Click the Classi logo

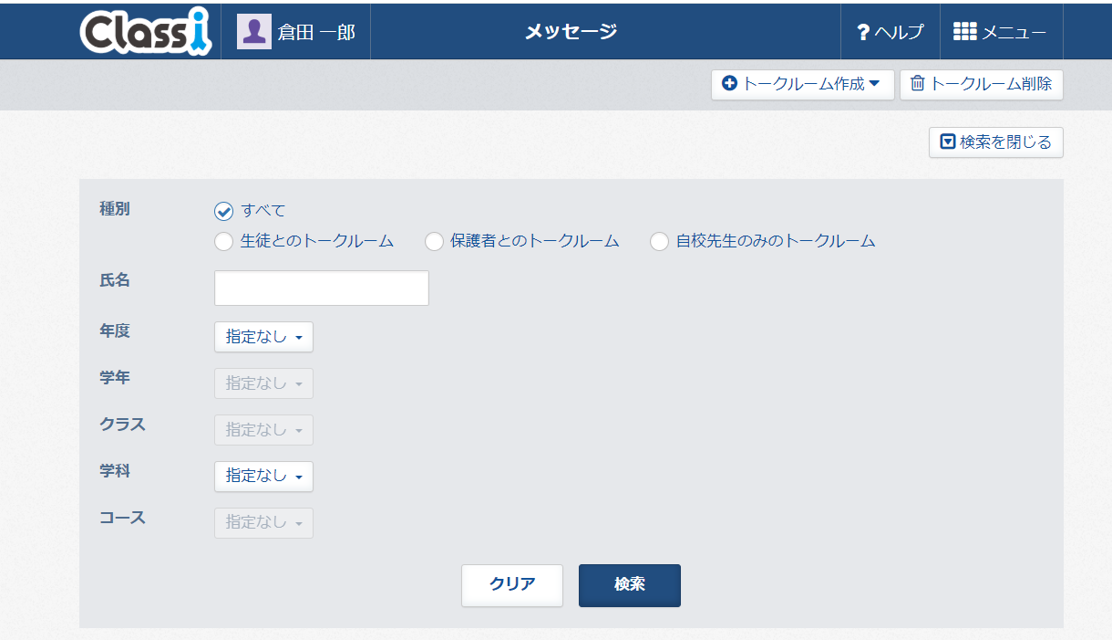tap(145, 31)
